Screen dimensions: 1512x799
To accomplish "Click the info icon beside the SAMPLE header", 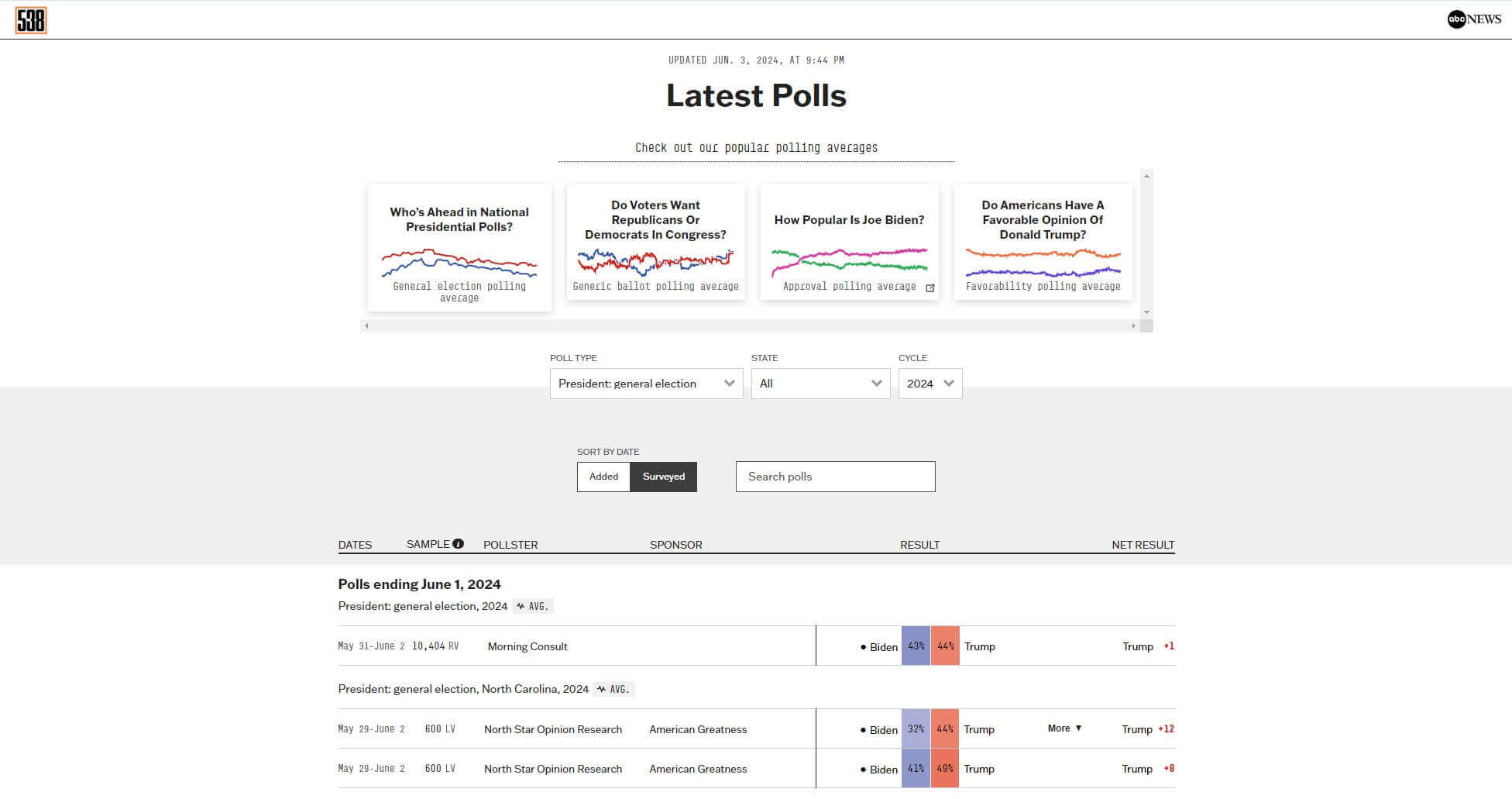I will click(459, 544).
